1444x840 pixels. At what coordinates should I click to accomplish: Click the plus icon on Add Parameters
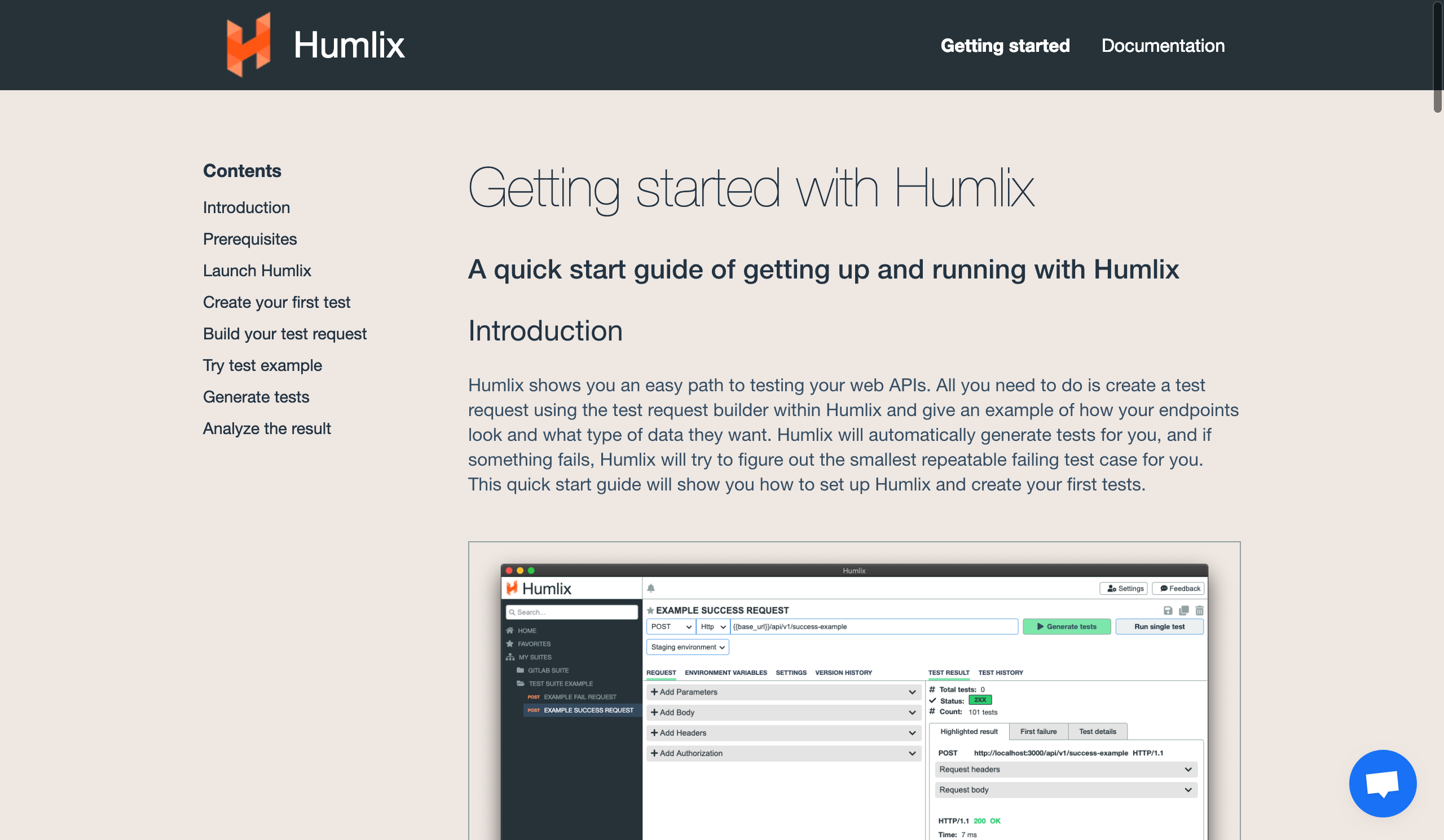(654, 692)
